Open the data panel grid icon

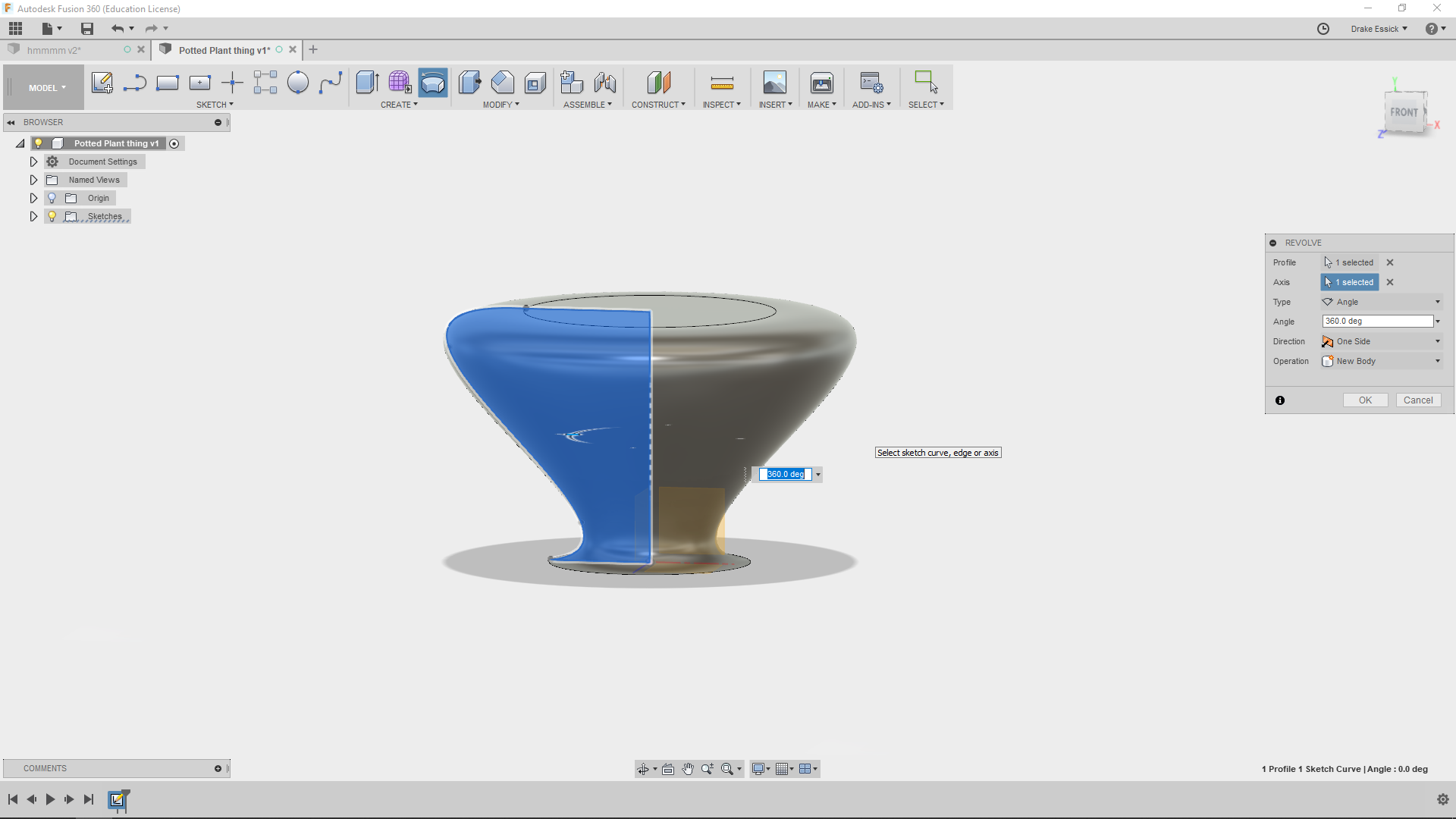click(16, 29)
